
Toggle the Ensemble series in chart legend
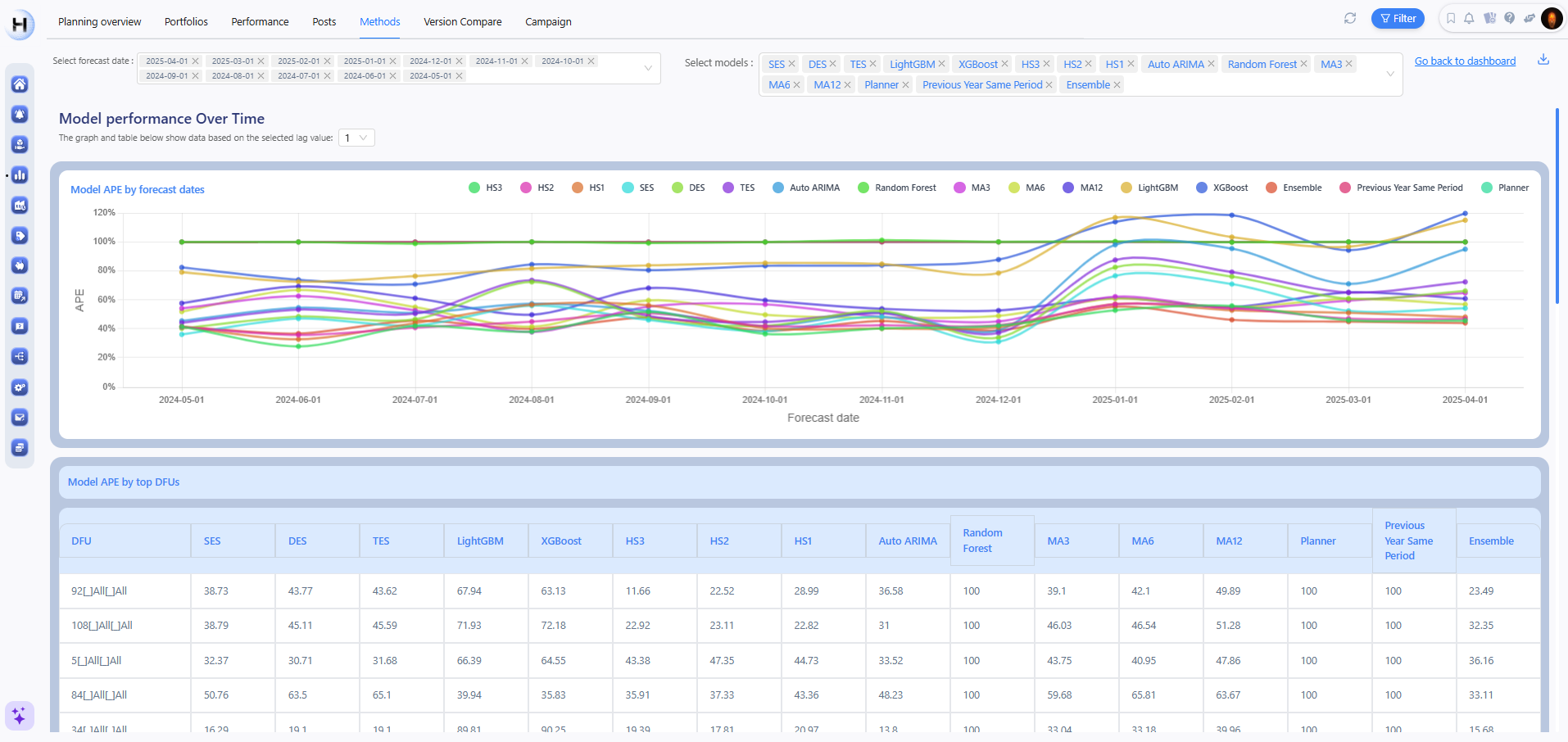(1294, 188)
